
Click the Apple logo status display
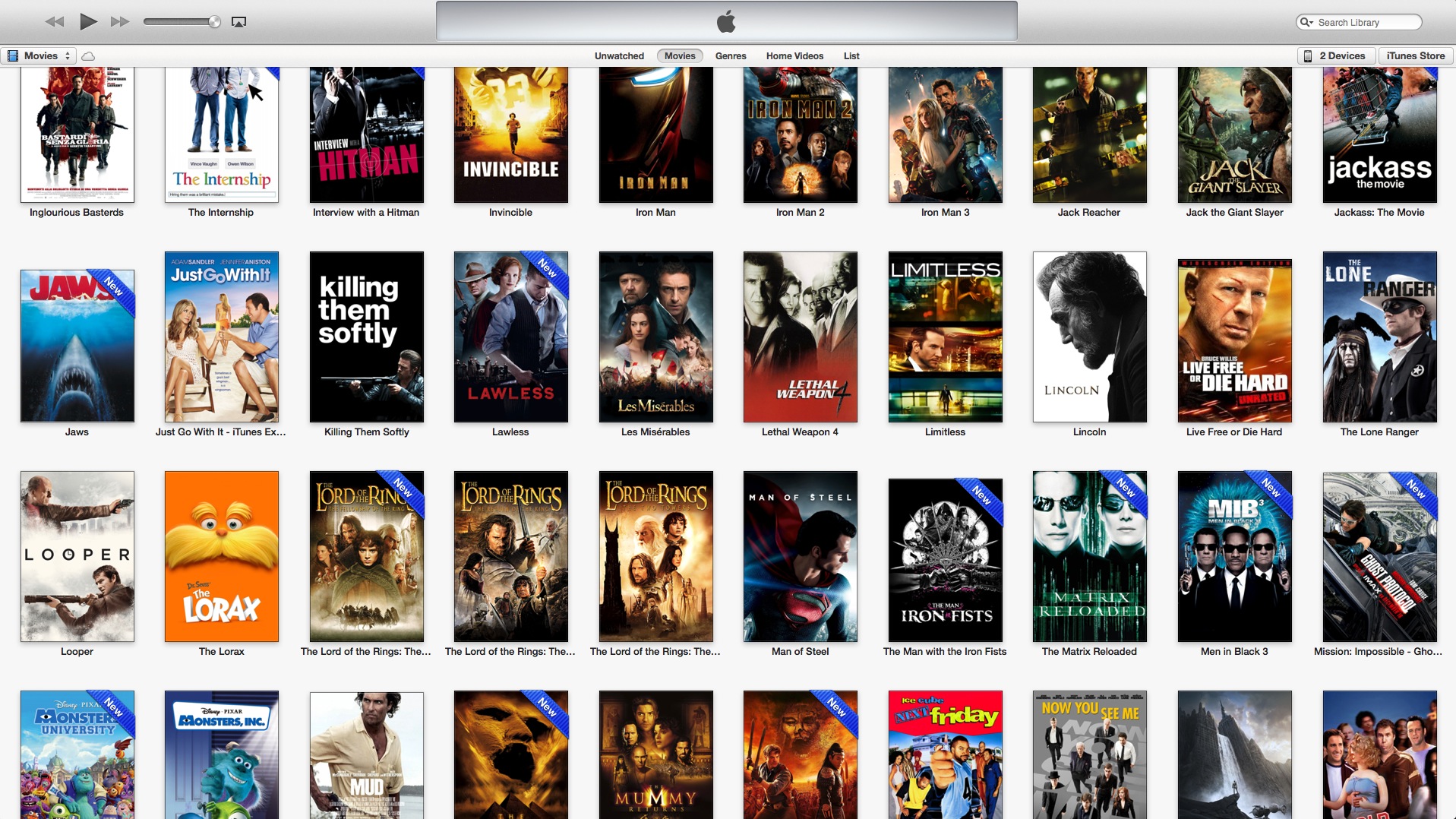pyautogui.click(x=726, y=21)
